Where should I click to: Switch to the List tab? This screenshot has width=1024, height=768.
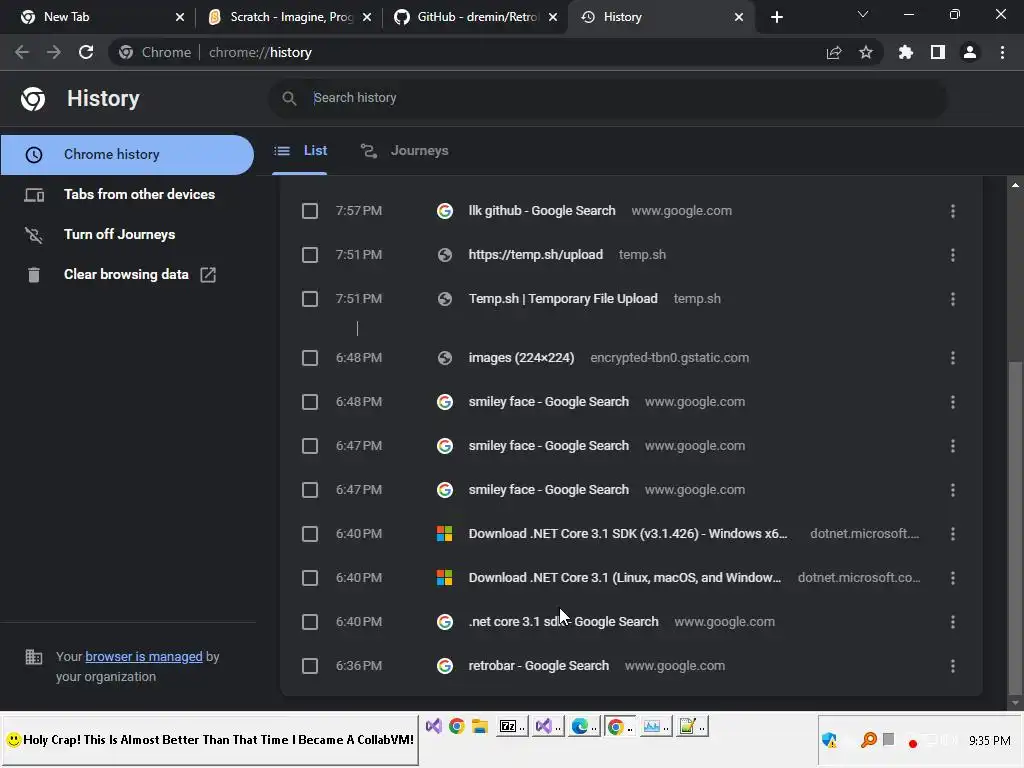[x=300, y=151]
